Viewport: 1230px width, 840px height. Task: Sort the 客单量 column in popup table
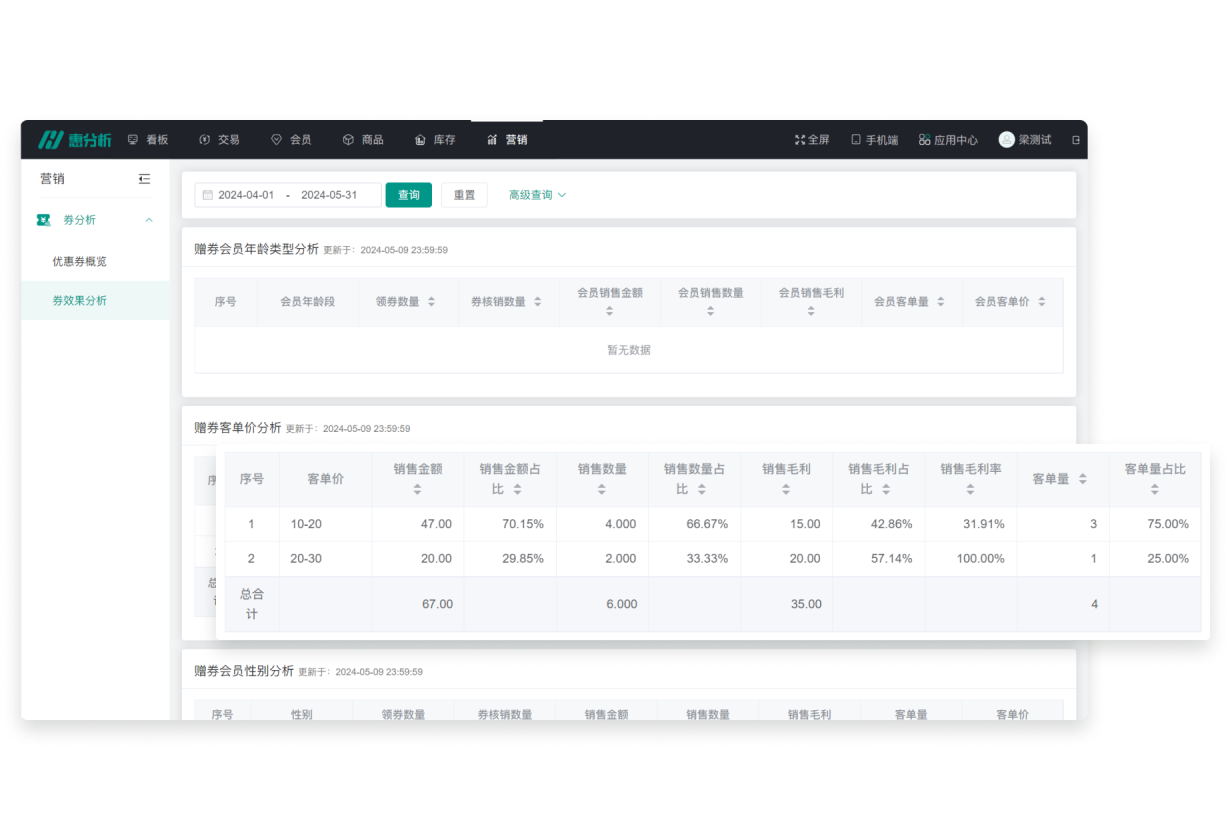click(1082, 480)
